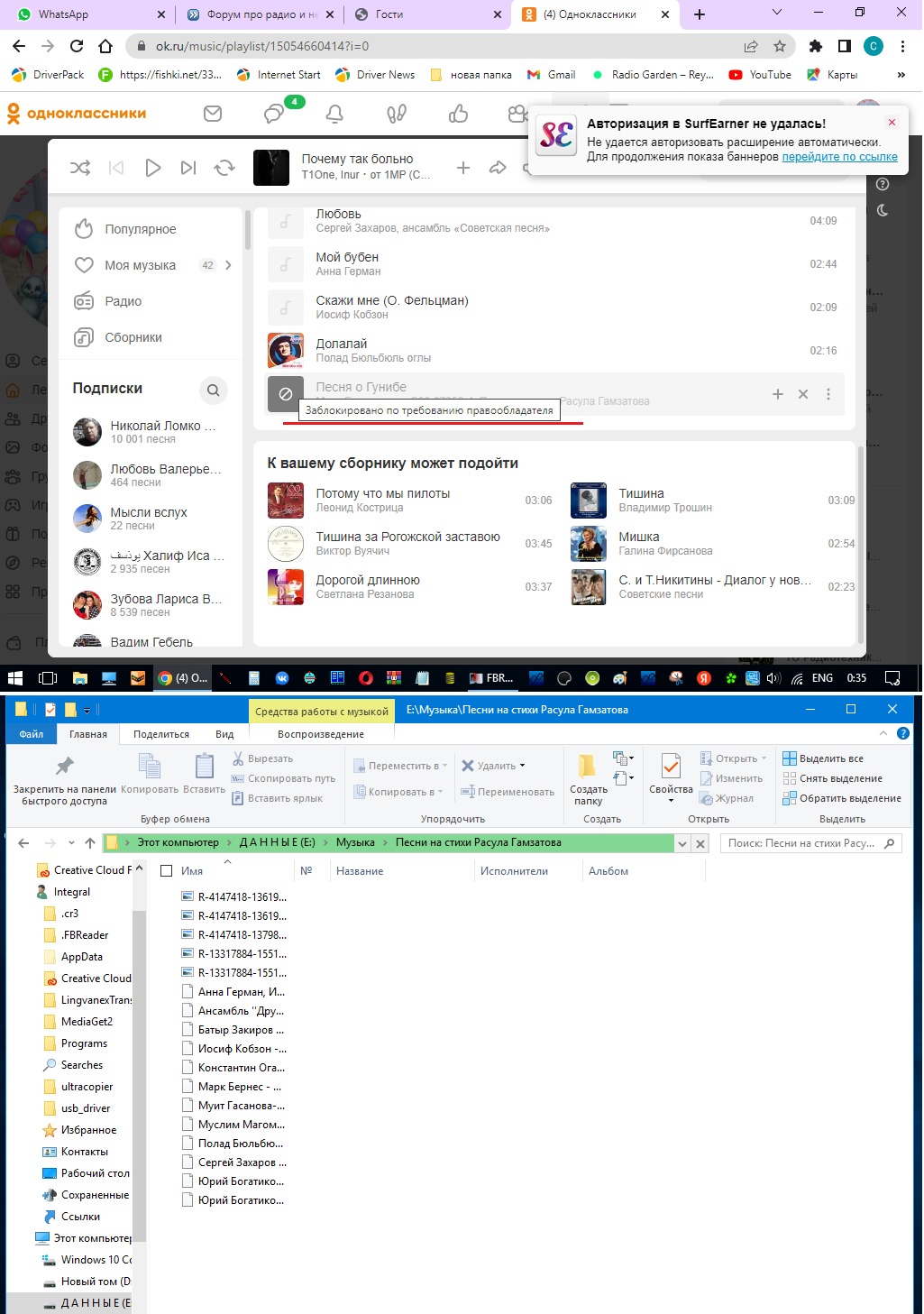Screen dimensions: 924x1314
Task: Share the current track via arrow icon
Action: (x=498, y=168)
